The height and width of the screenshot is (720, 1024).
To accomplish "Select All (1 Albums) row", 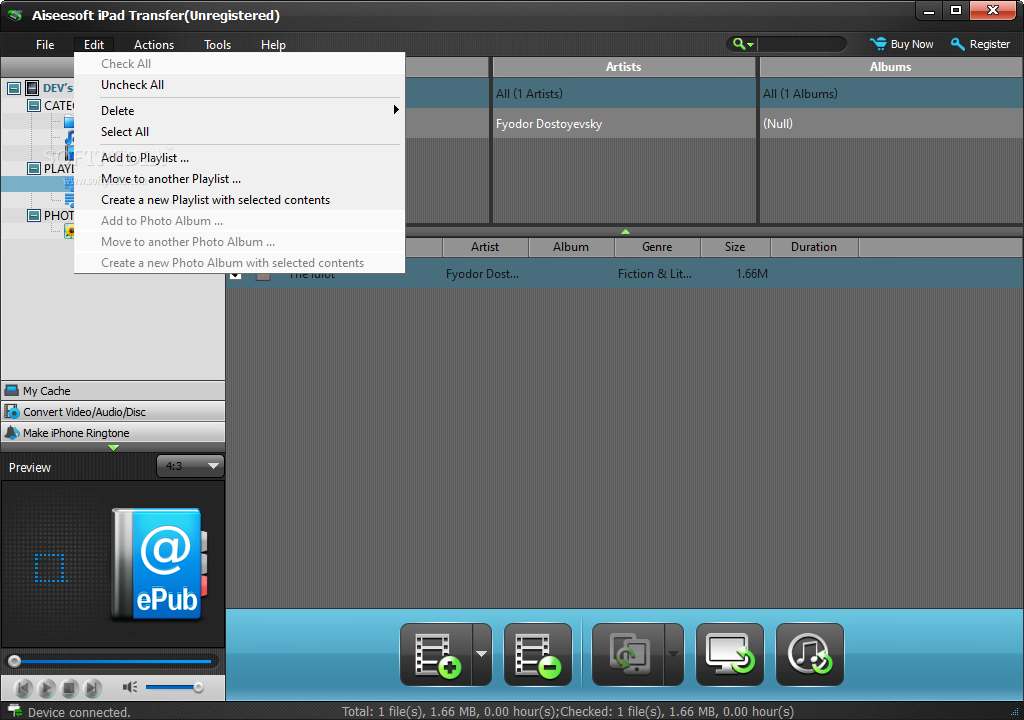I will [x=891, y=93].
